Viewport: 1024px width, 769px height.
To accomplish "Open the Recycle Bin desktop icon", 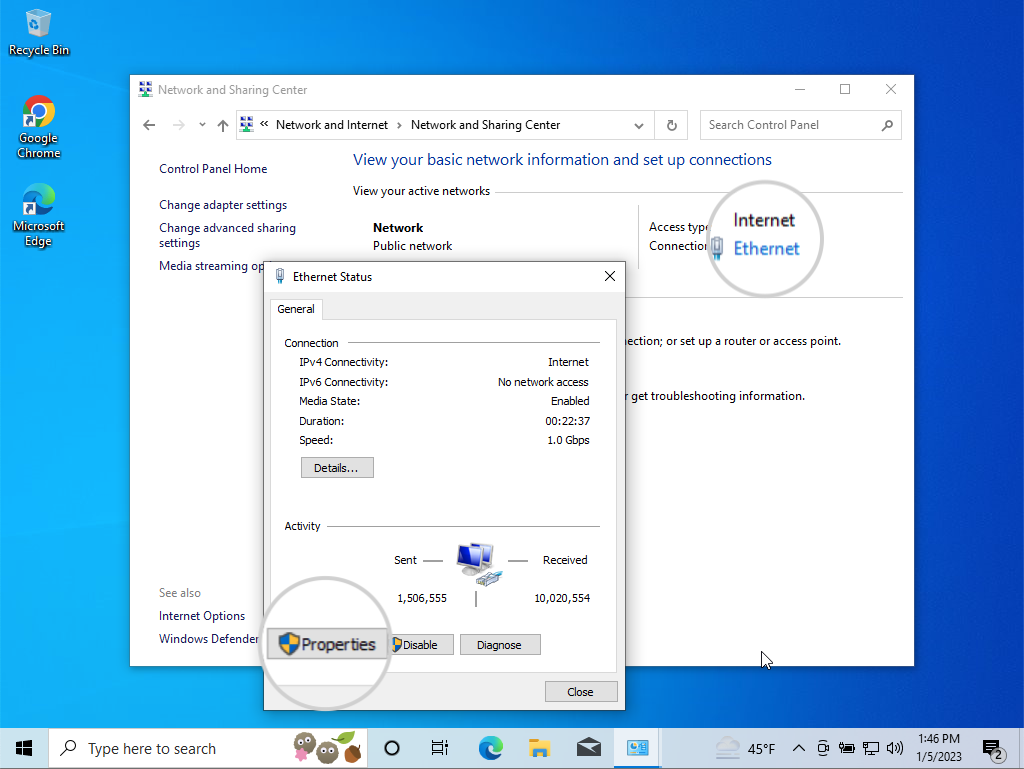I will point(38,33).
